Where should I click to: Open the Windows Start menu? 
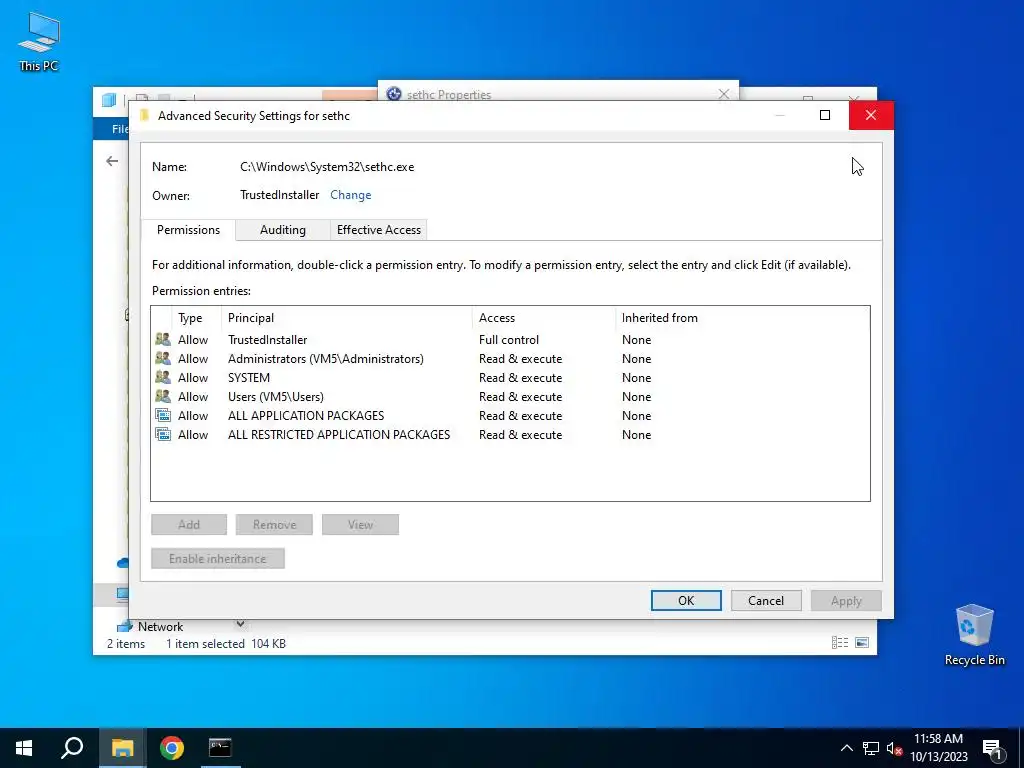click(x=24, y=748)
